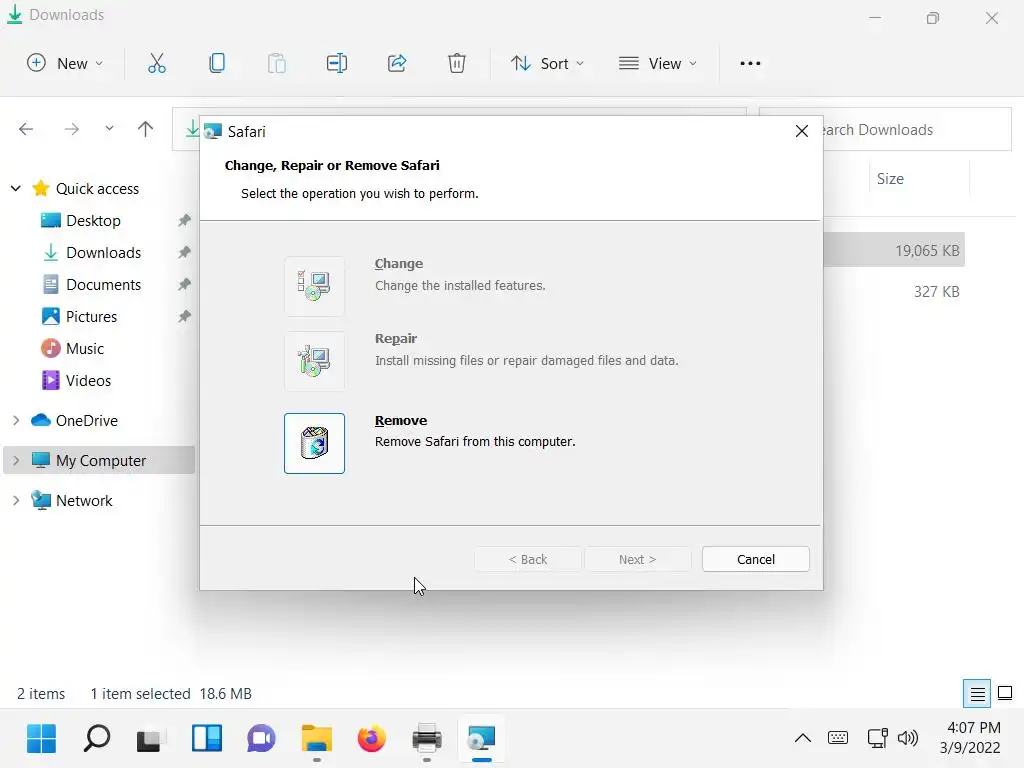The height and width of the screenshot is (768, 1024).
Task: Choose the Change features icon
Action: click(x=314, y=286)
